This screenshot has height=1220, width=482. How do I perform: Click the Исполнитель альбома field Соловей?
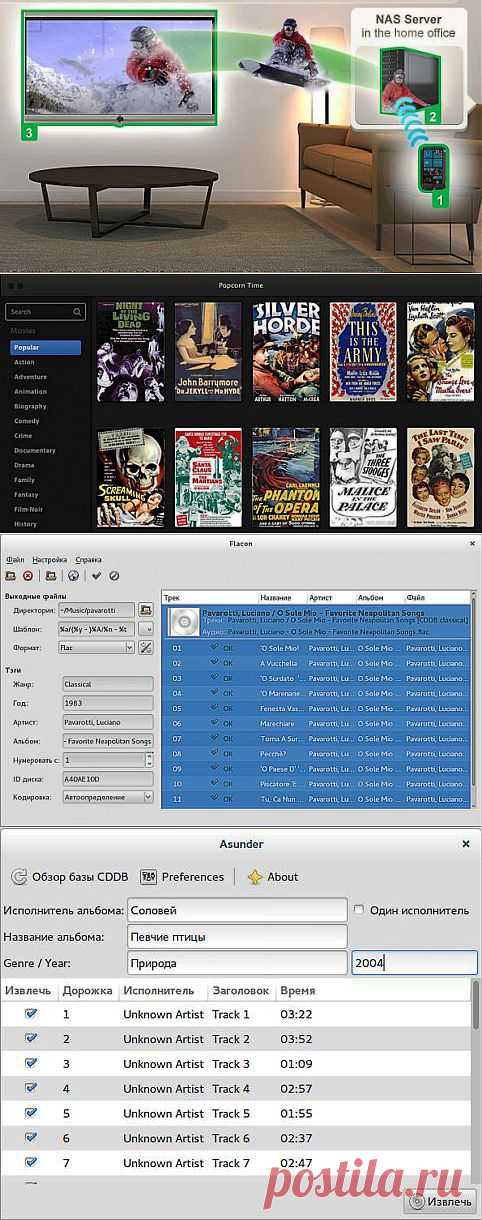tap(237, 910)
